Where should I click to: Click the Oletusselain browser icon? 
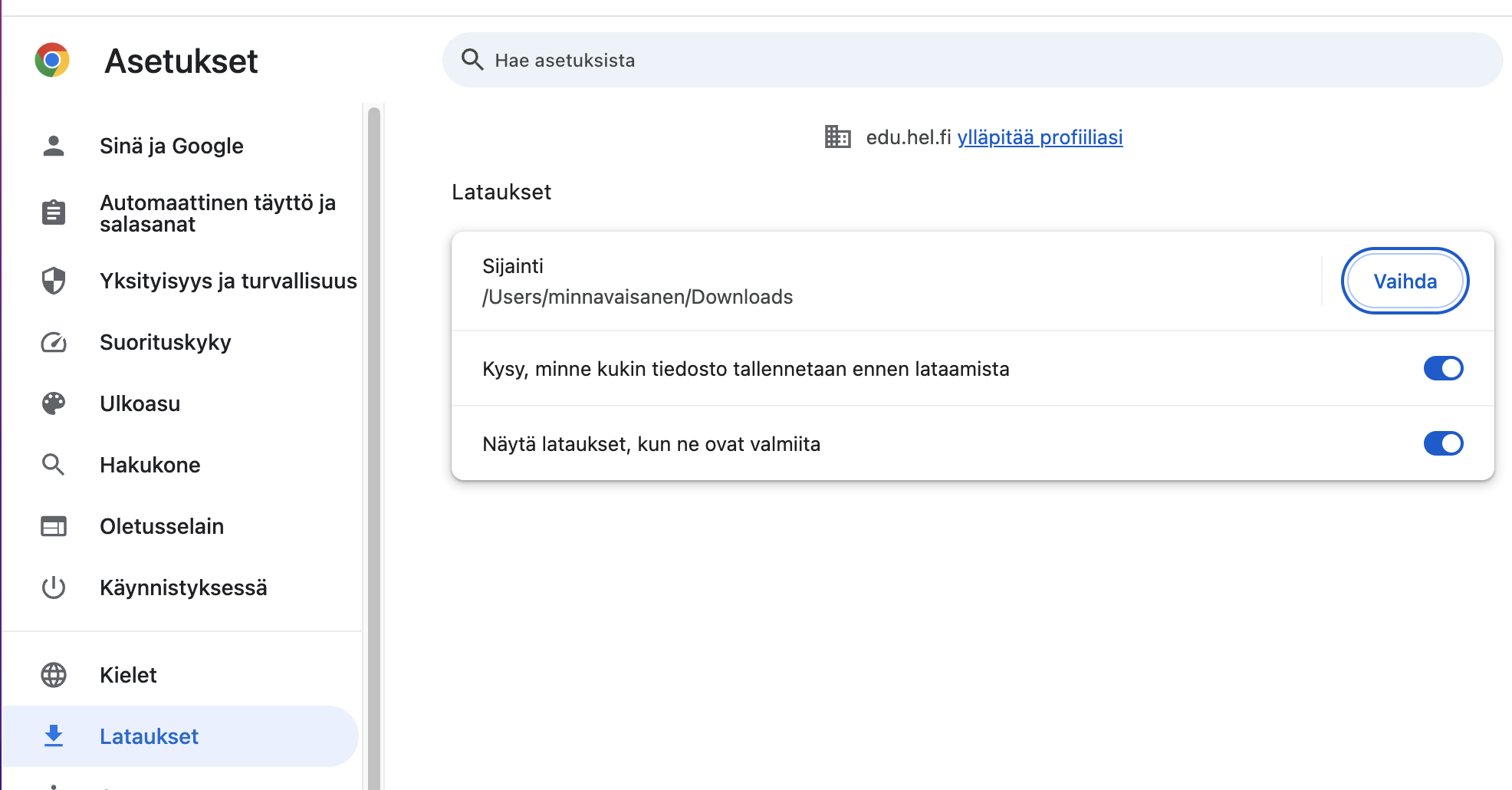(x=53, y=525)
